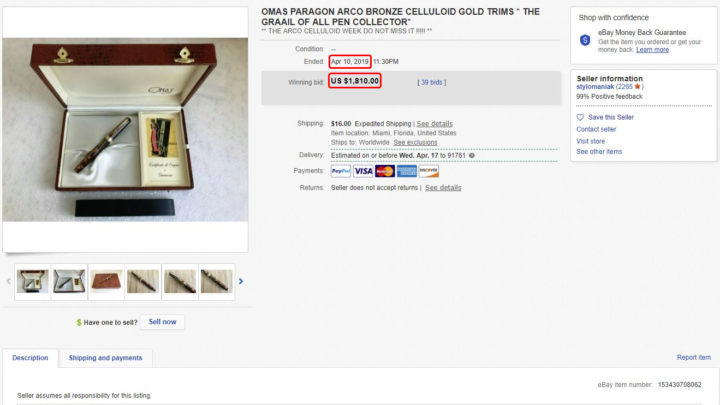Select the first pen box thumbnail
Image resolution: width=720 pixels, height=405 pixels.
(32, 281)
